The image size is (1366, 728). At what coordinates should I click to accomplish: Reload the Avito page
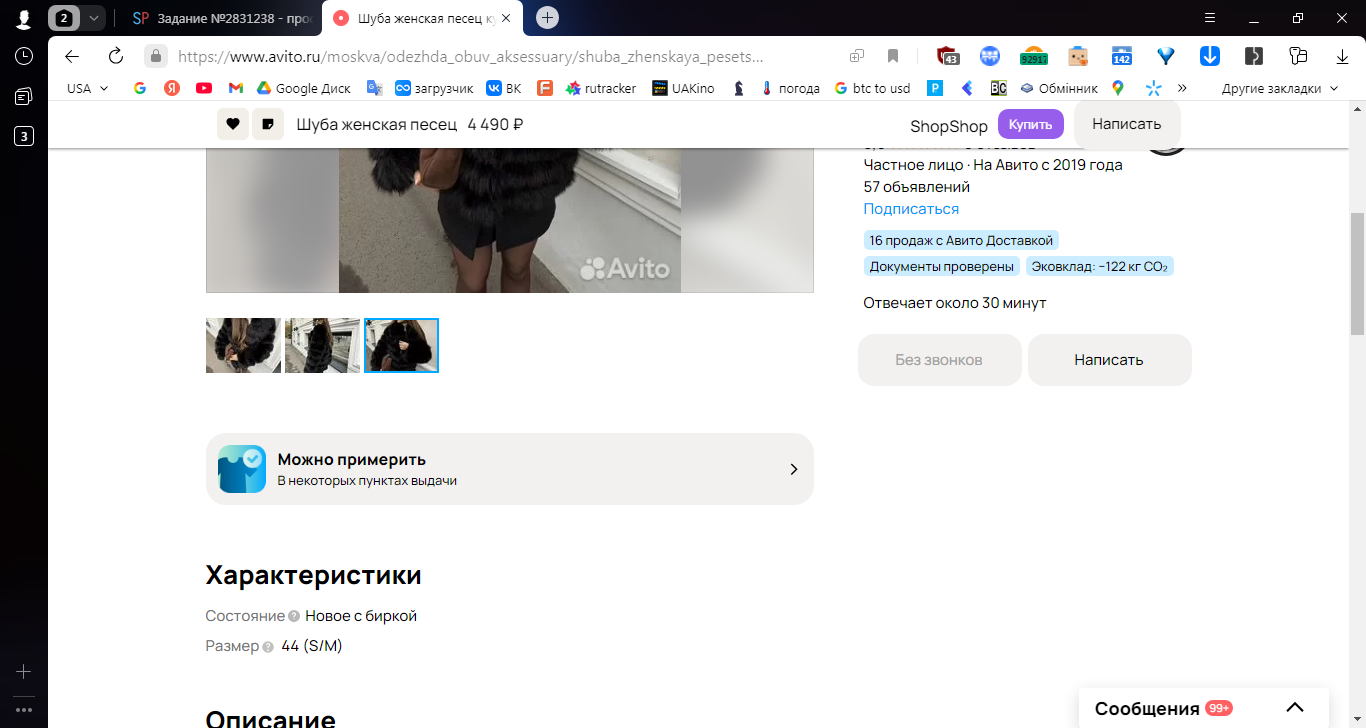coord(116,56)
